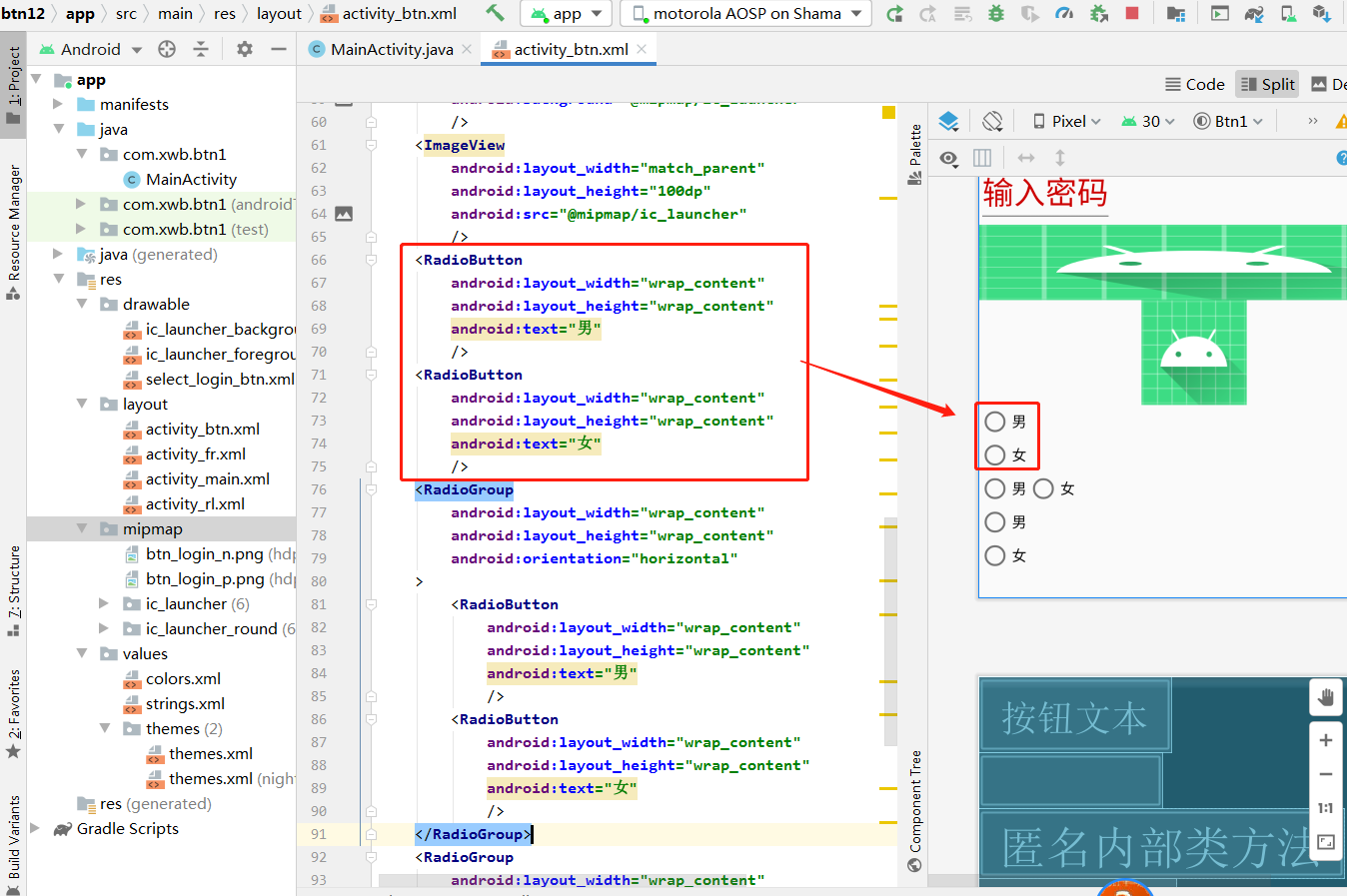The image size is (1347, 896).
Task: Open the view options eye icon
Action: pyautogui.click(x=947, y=158)
